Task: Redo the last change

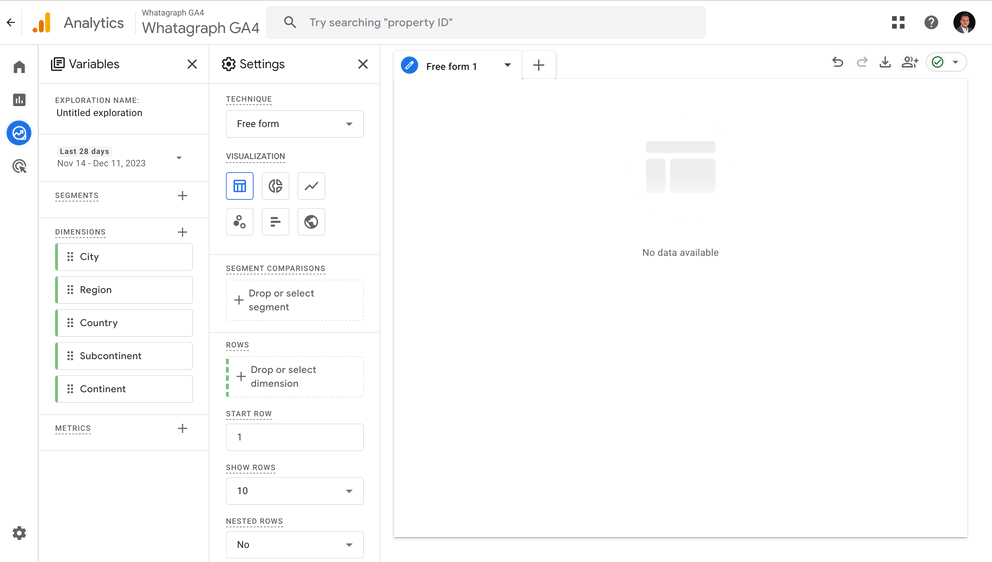Action: coord(862,62)
